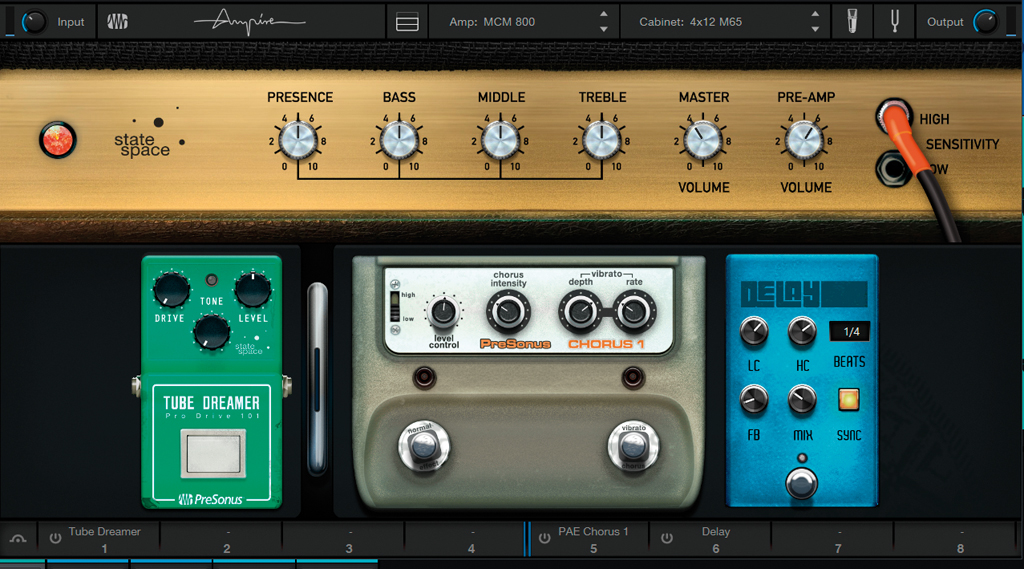This screenshot has height=569, width=1024.
Task: Toggle Delay power in slot 6
Action: [667, 538]
